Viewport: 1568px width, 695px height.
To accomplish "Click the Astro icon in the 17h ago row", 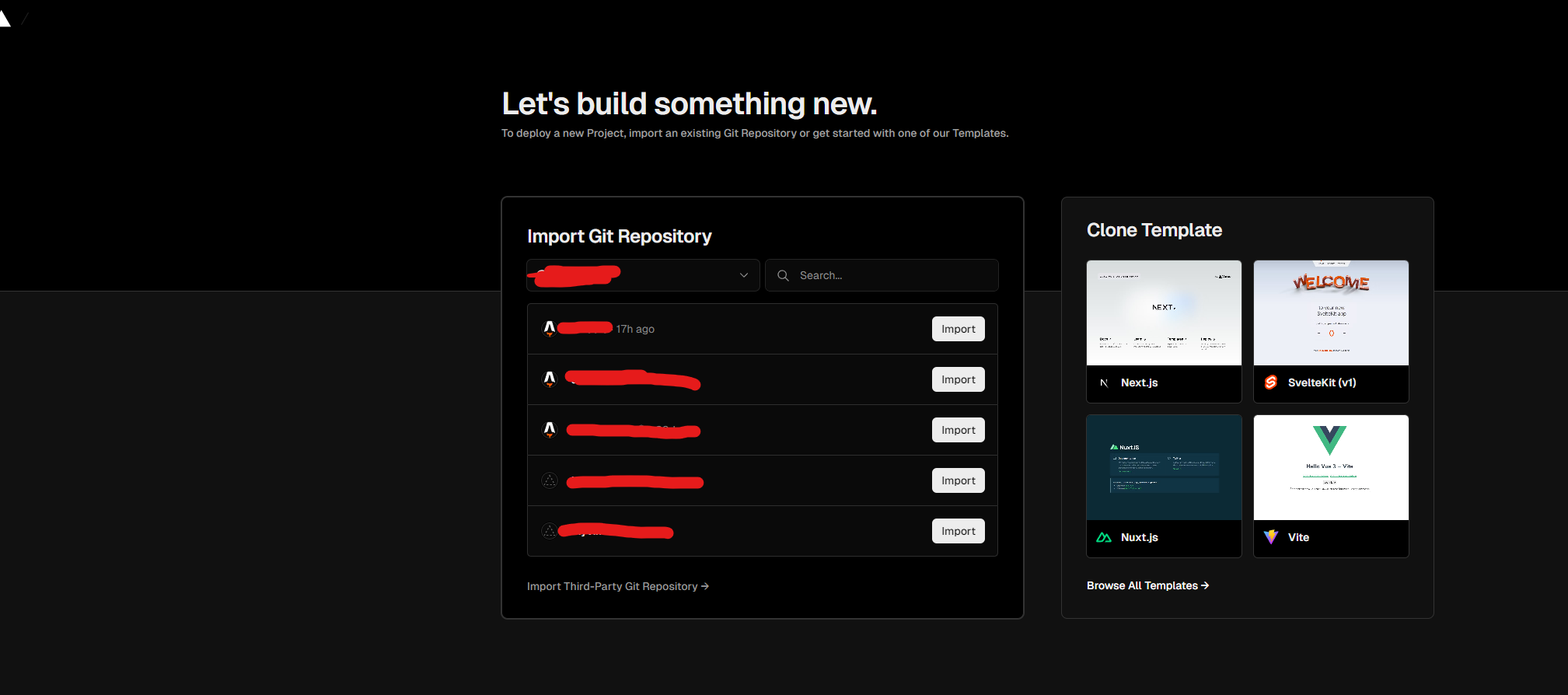I will pyautogui.click(x=550, y=329).
